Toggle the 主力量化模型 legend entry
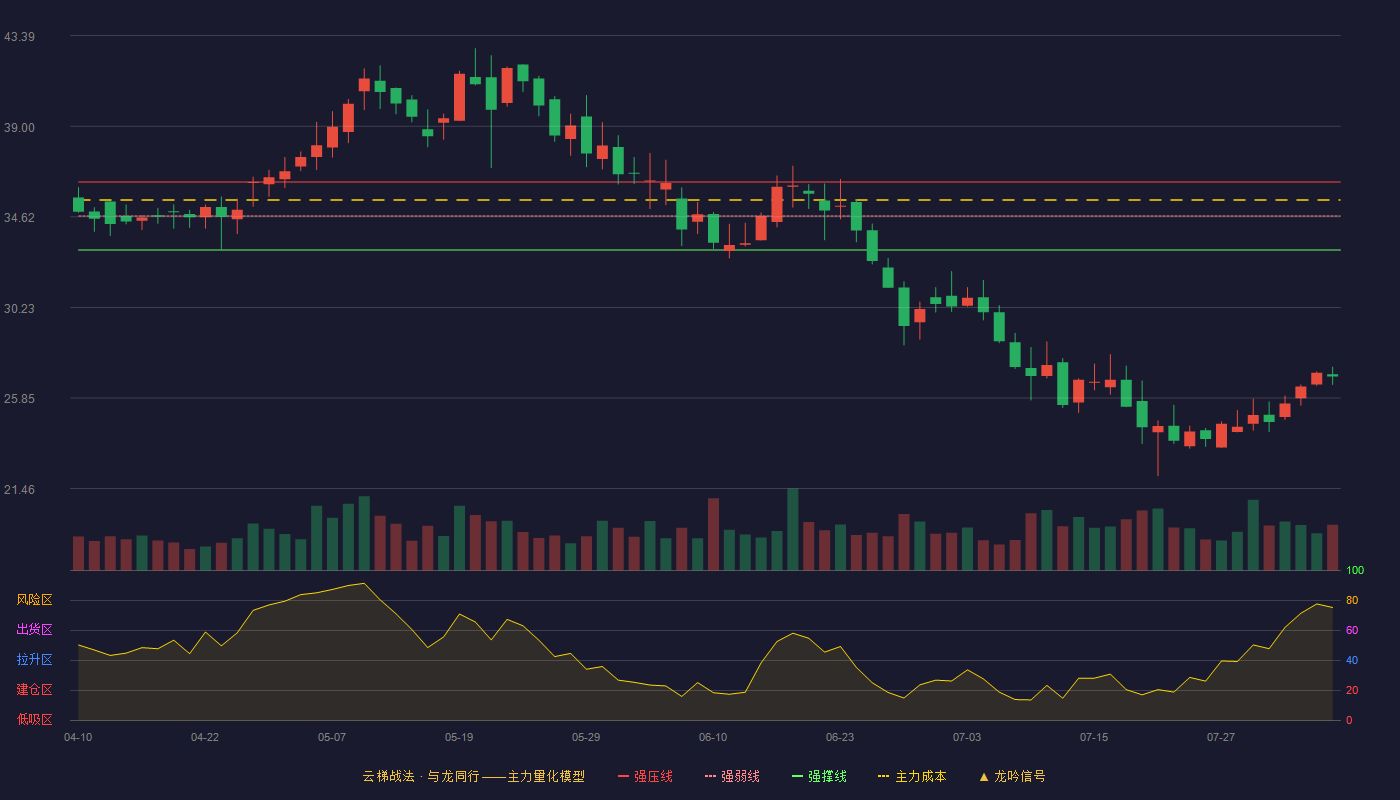1400x800 pixels. tap(473, 776)
